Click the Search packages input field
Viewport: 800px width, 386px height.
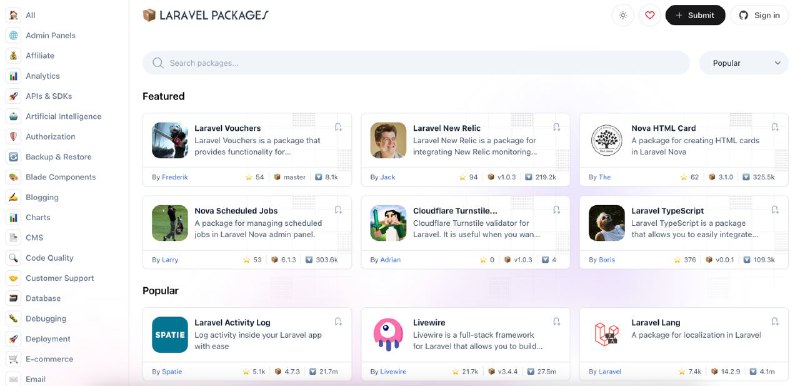point(416,63)
